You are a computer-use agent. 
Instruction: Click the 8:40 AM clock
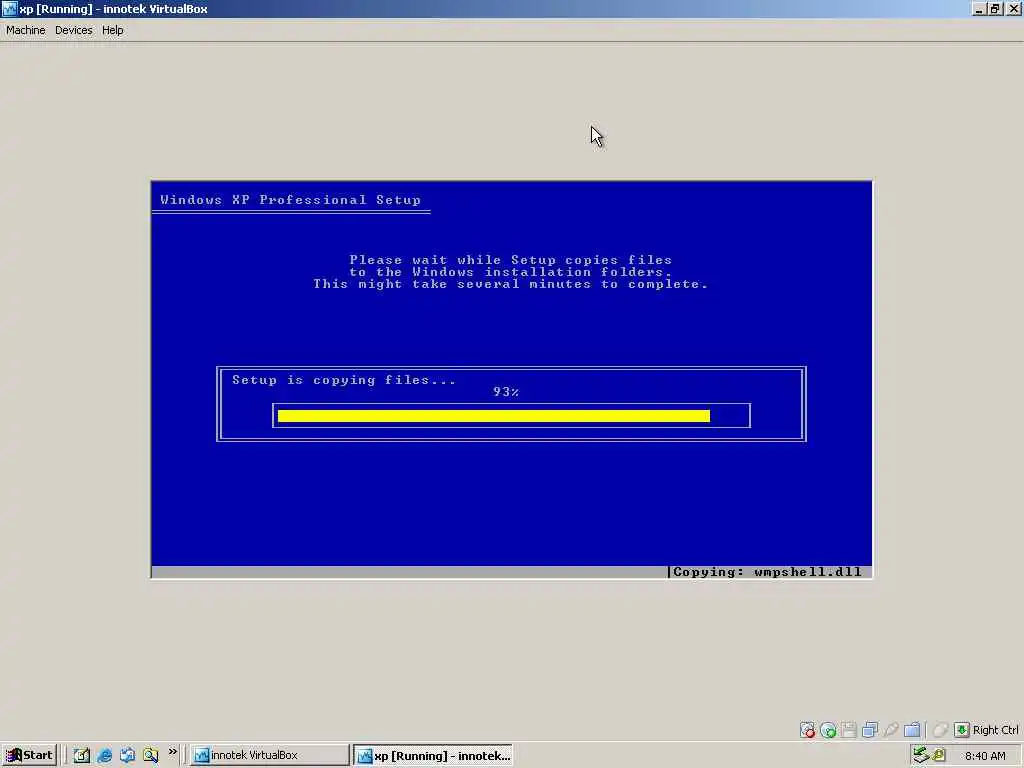tap(985, 756)
